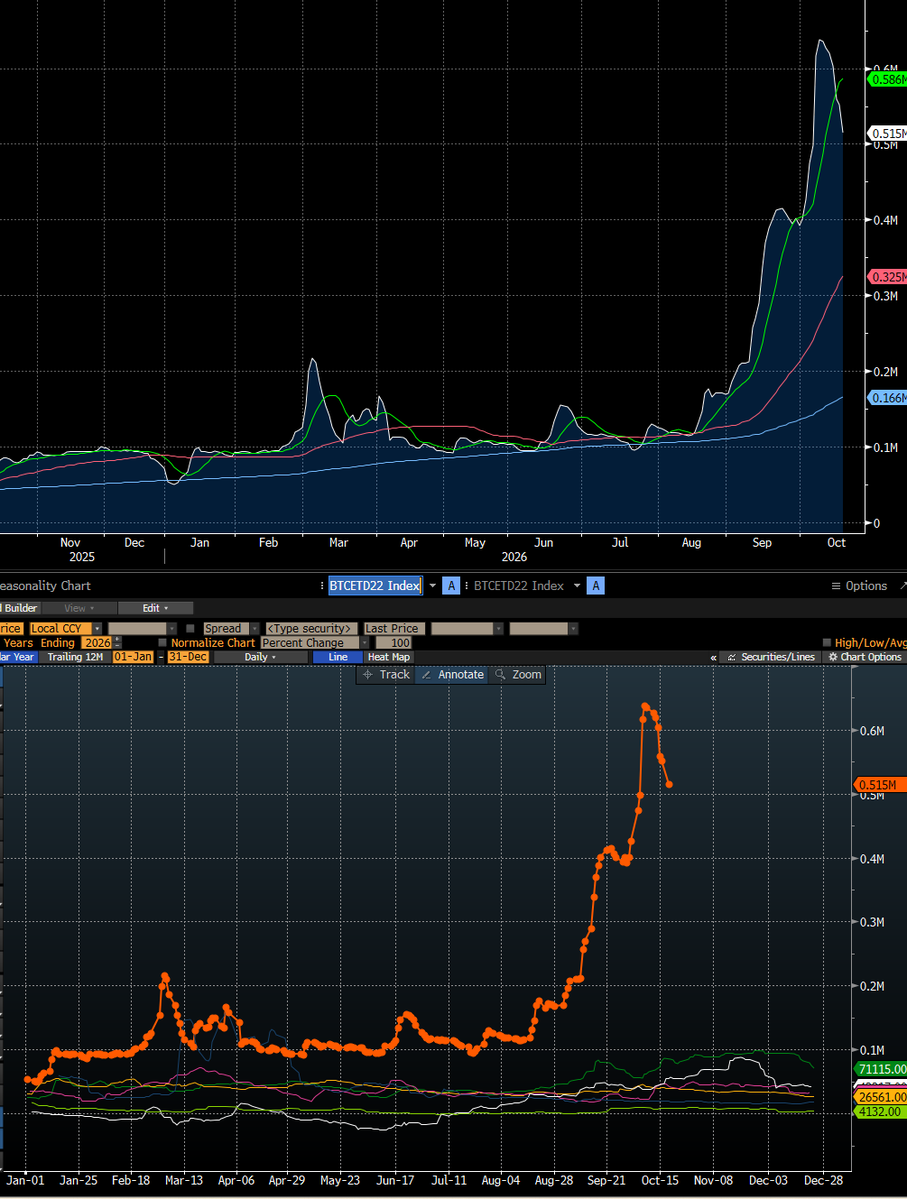Click the drag handle before the highlighted BTCETD22 field
This screenshot has height=1199, width=907.
click(x=322, y=586)
